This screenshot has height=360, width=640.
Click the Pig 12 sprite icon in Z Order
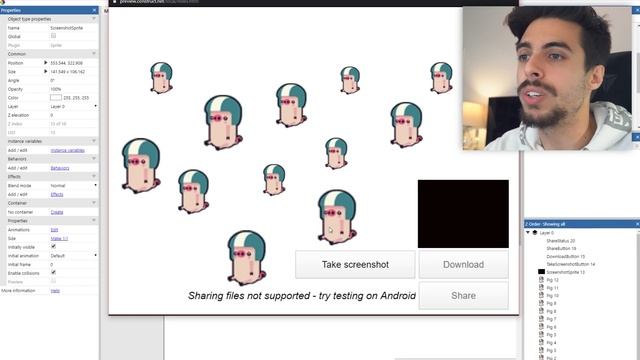(x=541, y=280)
